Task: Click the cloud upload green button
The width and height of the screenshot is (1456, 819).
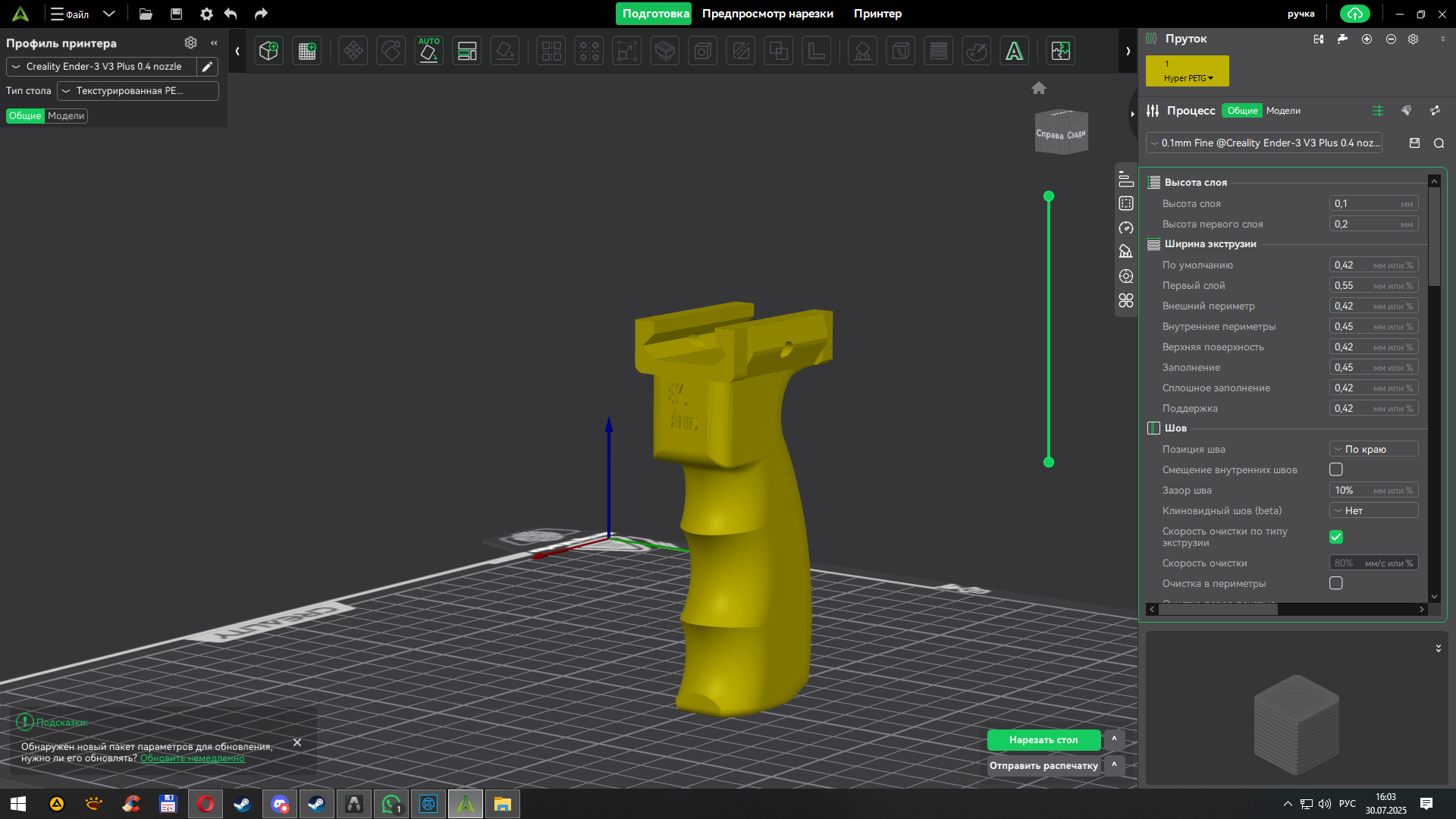Action: tap(1355, 14)
